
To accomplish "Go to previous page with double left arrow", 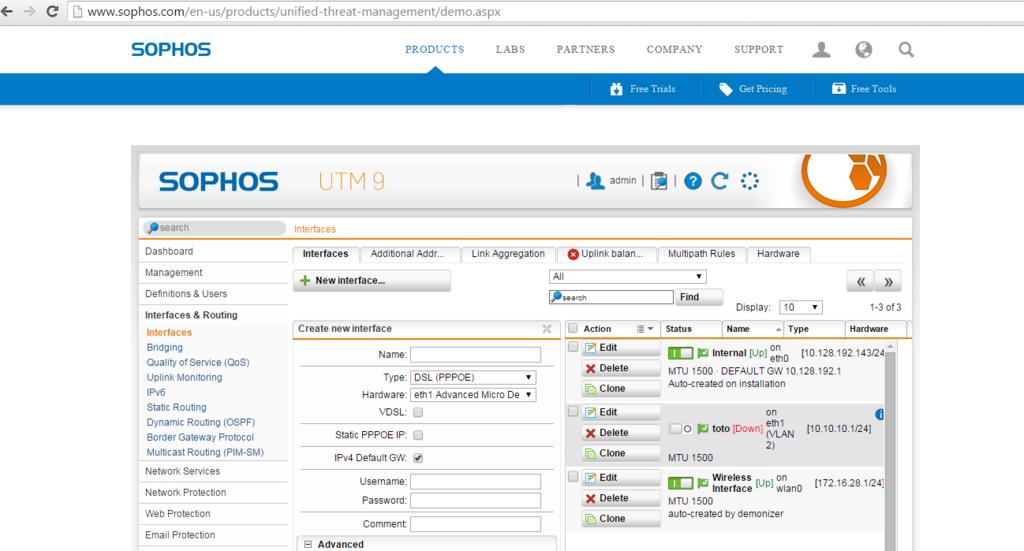I will [x=861, y=281].
